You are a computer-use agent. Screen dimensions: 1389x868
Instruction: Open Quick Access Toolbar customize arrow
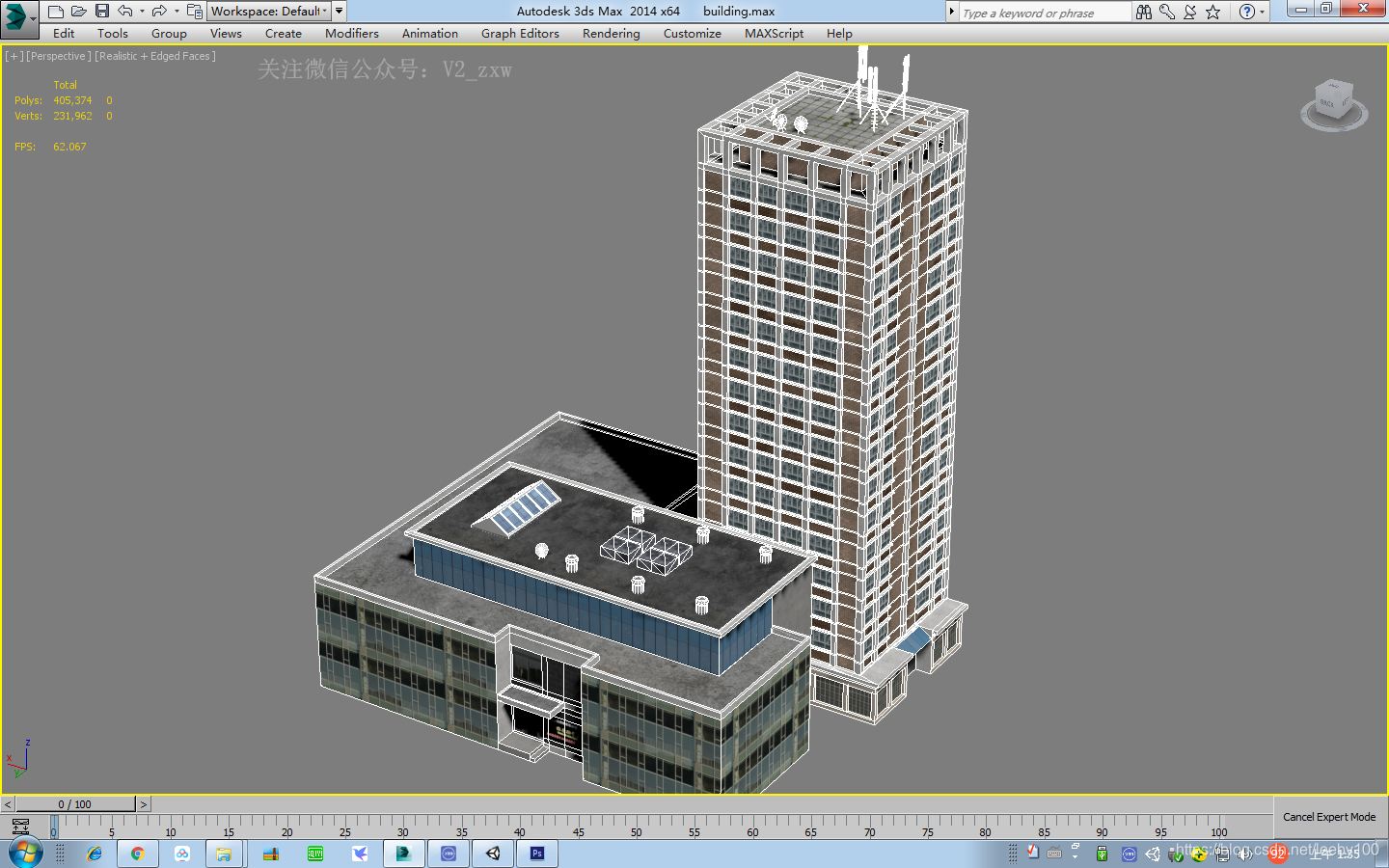coord(340,12)
